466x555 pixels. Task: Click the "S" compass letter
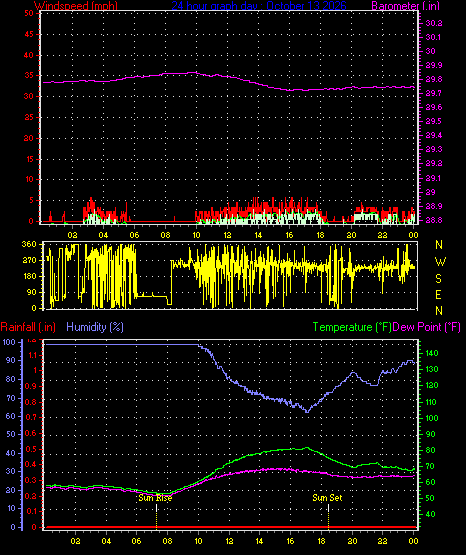pyautogui.click(x=439, y=279)
